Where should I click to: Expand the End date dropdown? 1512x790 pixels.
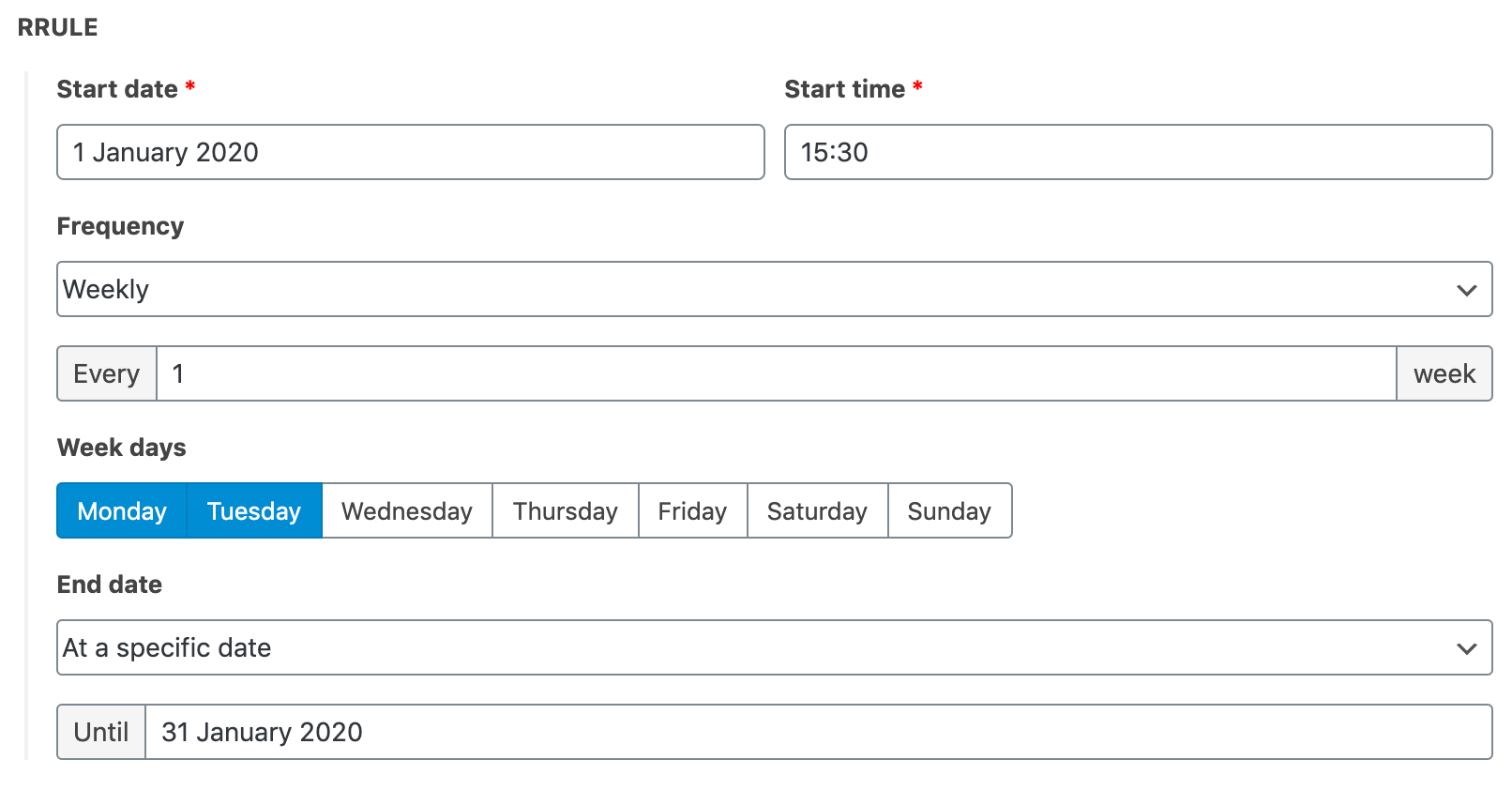click(x=774, y=647)
